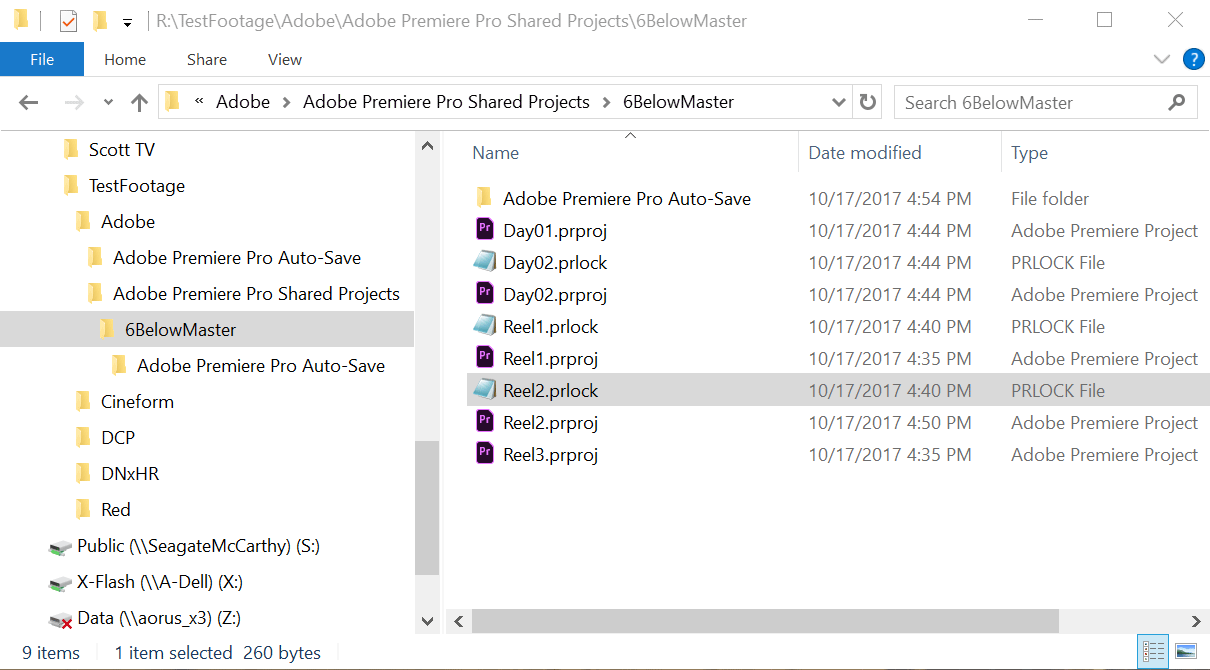Click the 6BelowMaster breadcrumb segment

[678, 102]
